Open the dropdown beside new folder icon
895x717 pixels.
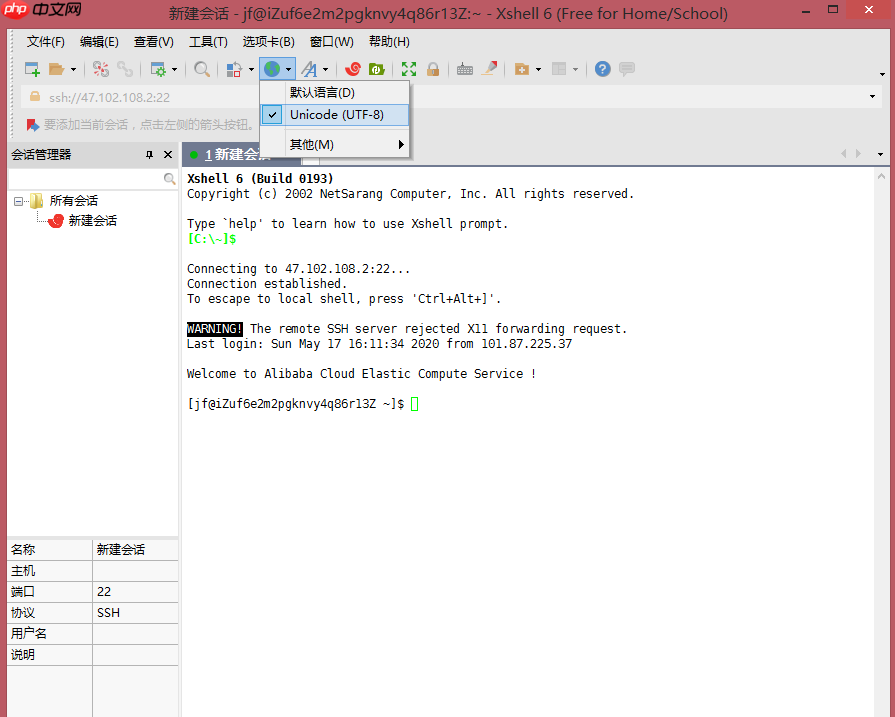tap(538, 70)
